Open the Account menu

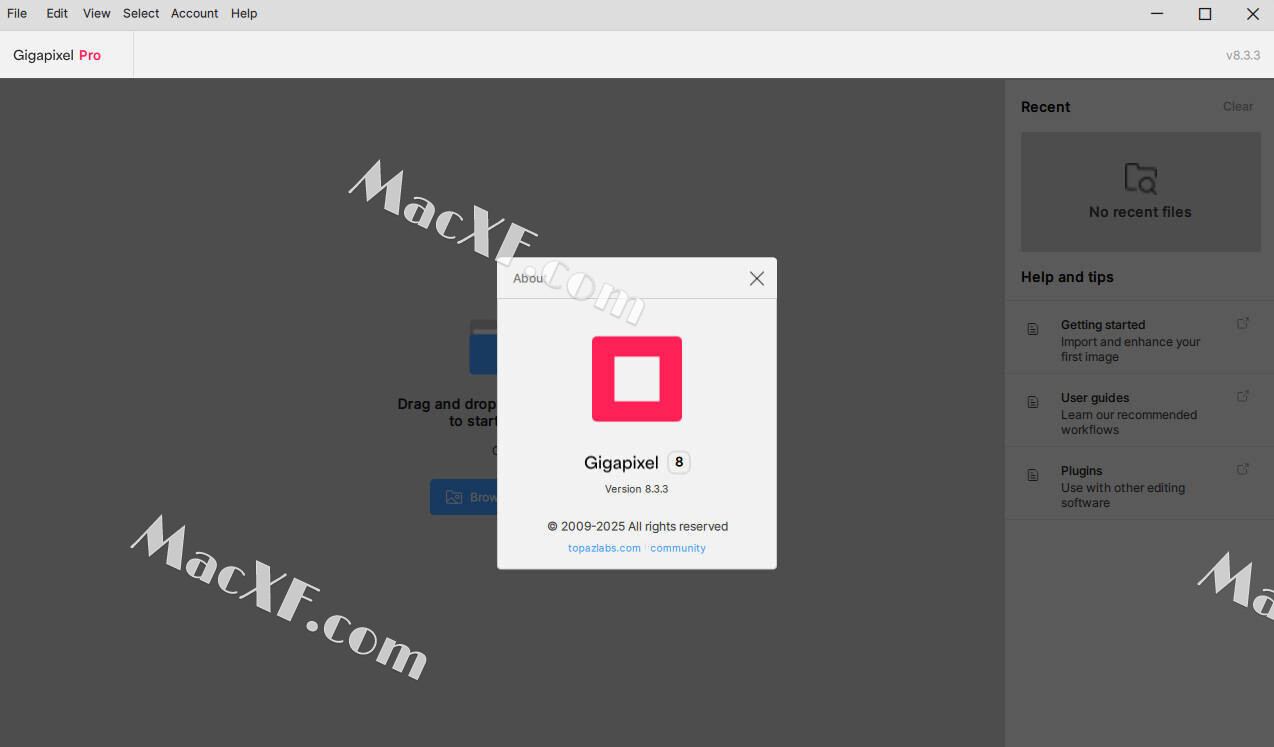(x=195, y=13)
